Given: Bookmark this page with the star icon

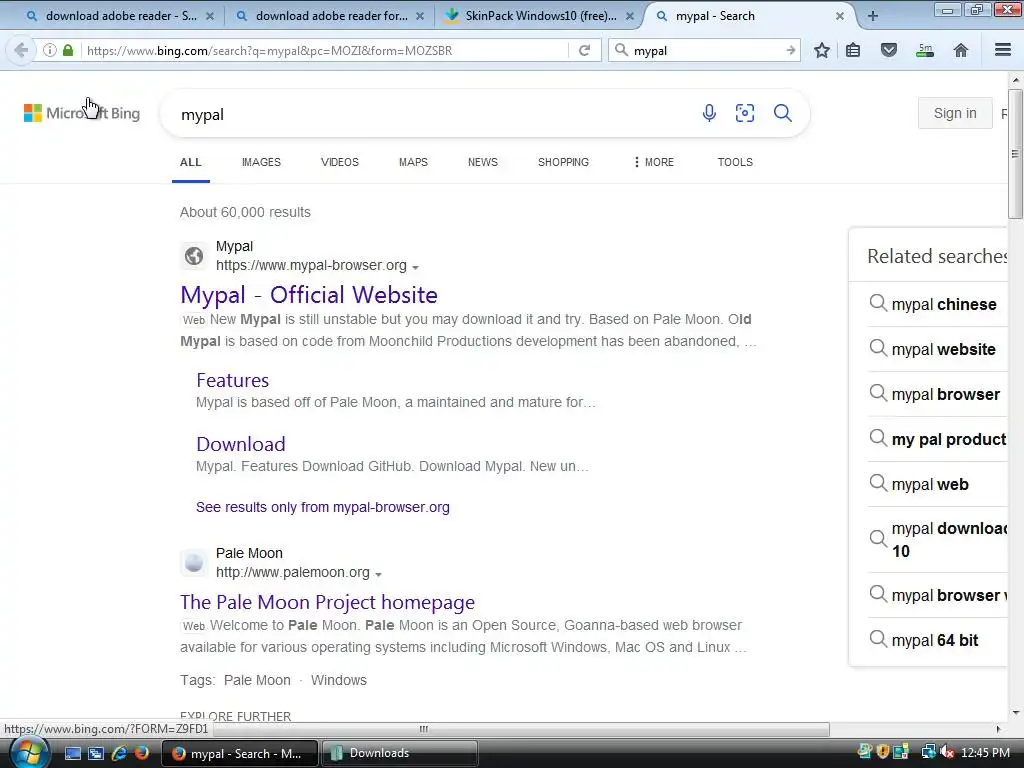Looking at the screenshot, I should 822,50.
